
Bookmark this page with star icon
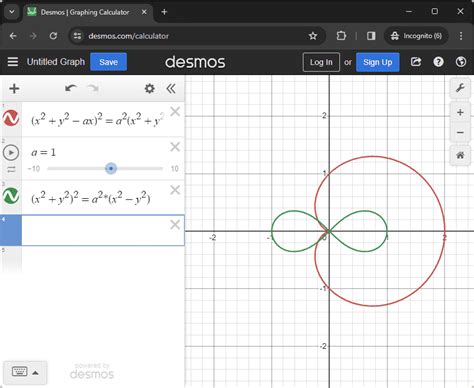coord(313,36)
